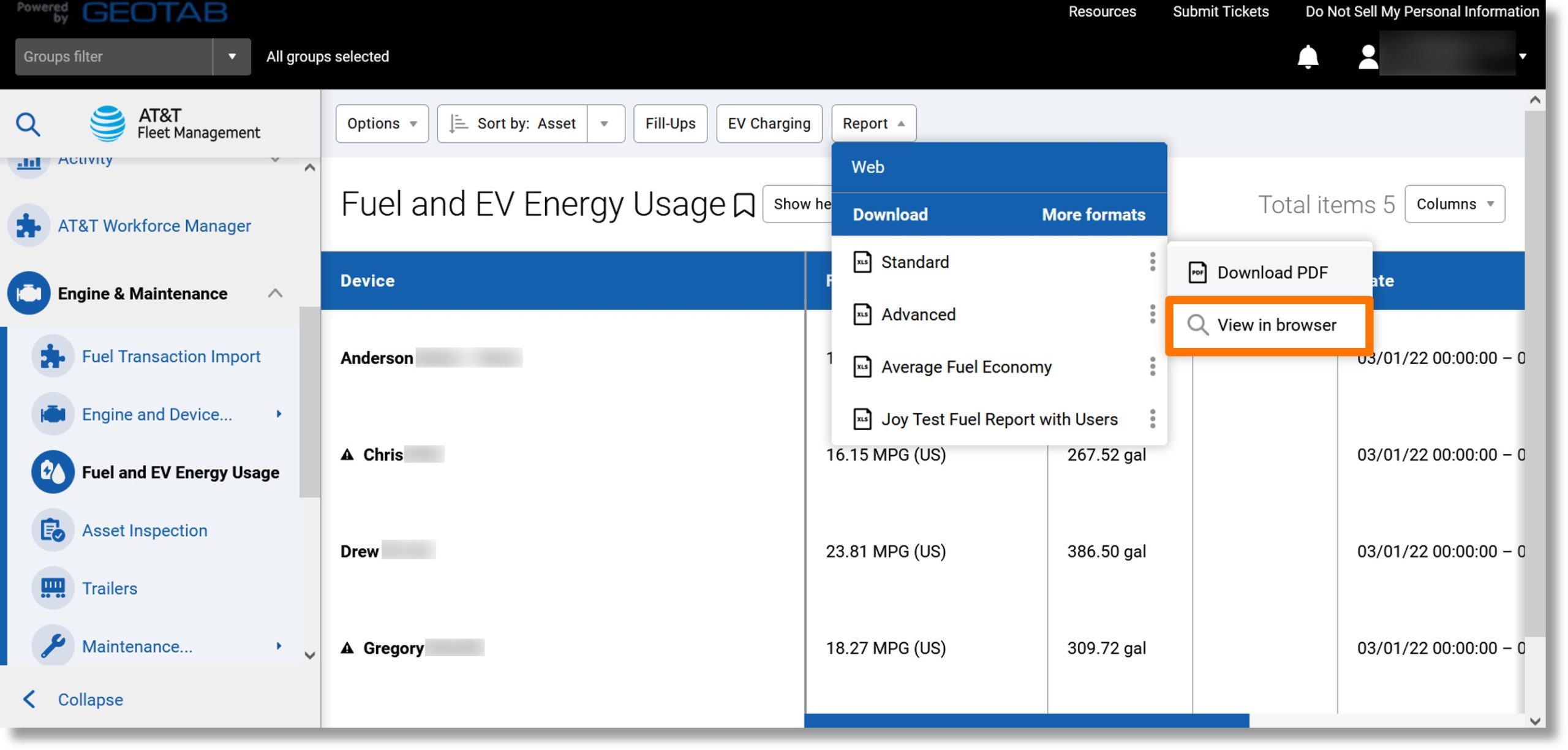
Task: Click Do Not Sell My Personal Information
Action: tap(1422, 12)
